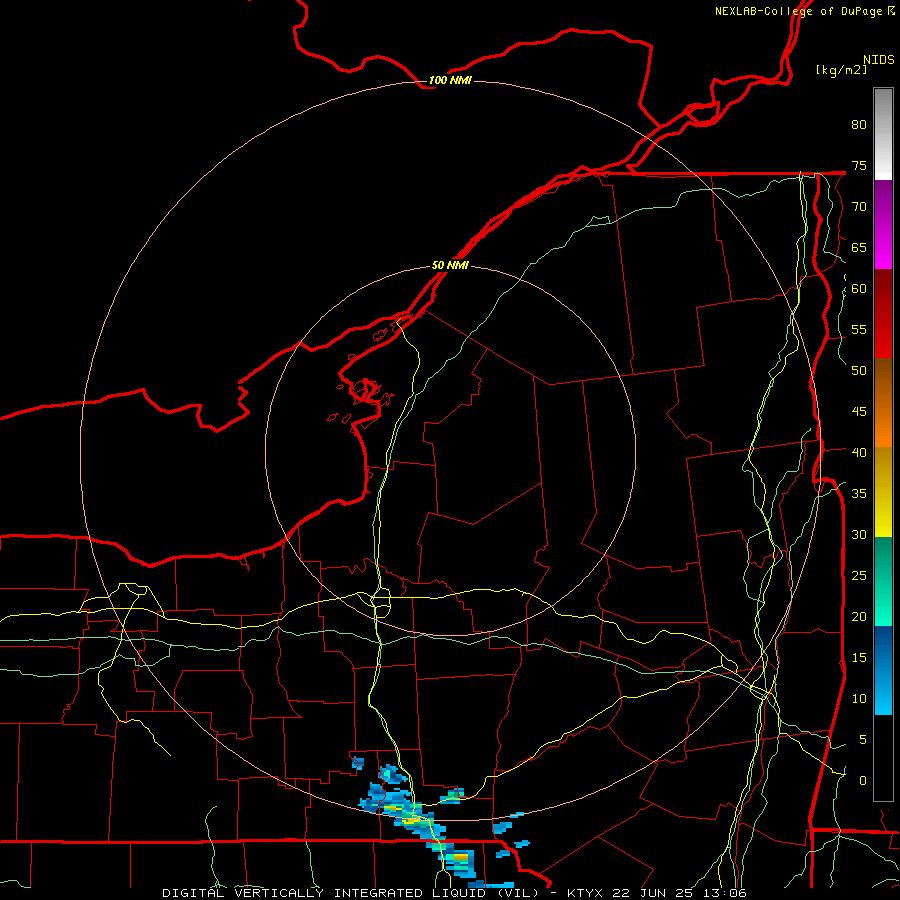Click the color scale value 50
Image resolution: width=900 pixels, height=900 pixels.
tap(859, 371)
